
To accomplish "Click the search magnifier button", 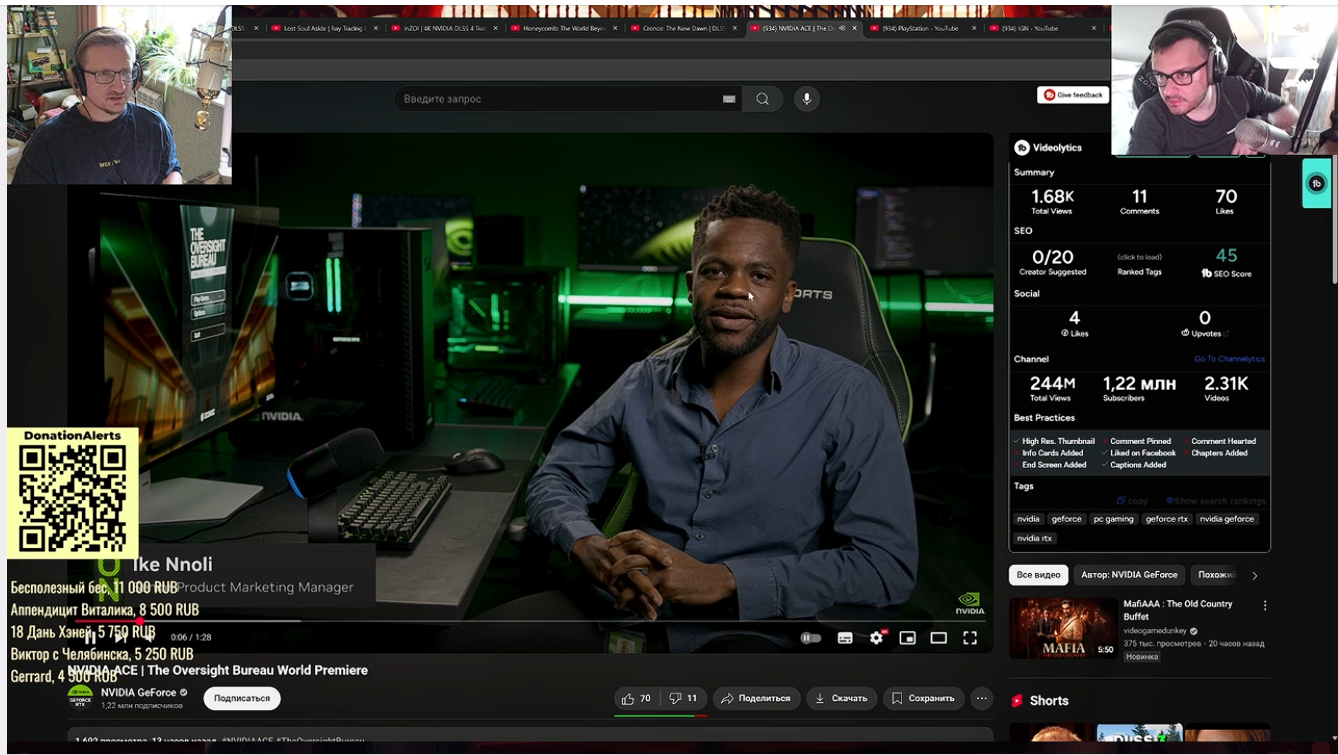I will pyautogui.click(x=763, y=99).
